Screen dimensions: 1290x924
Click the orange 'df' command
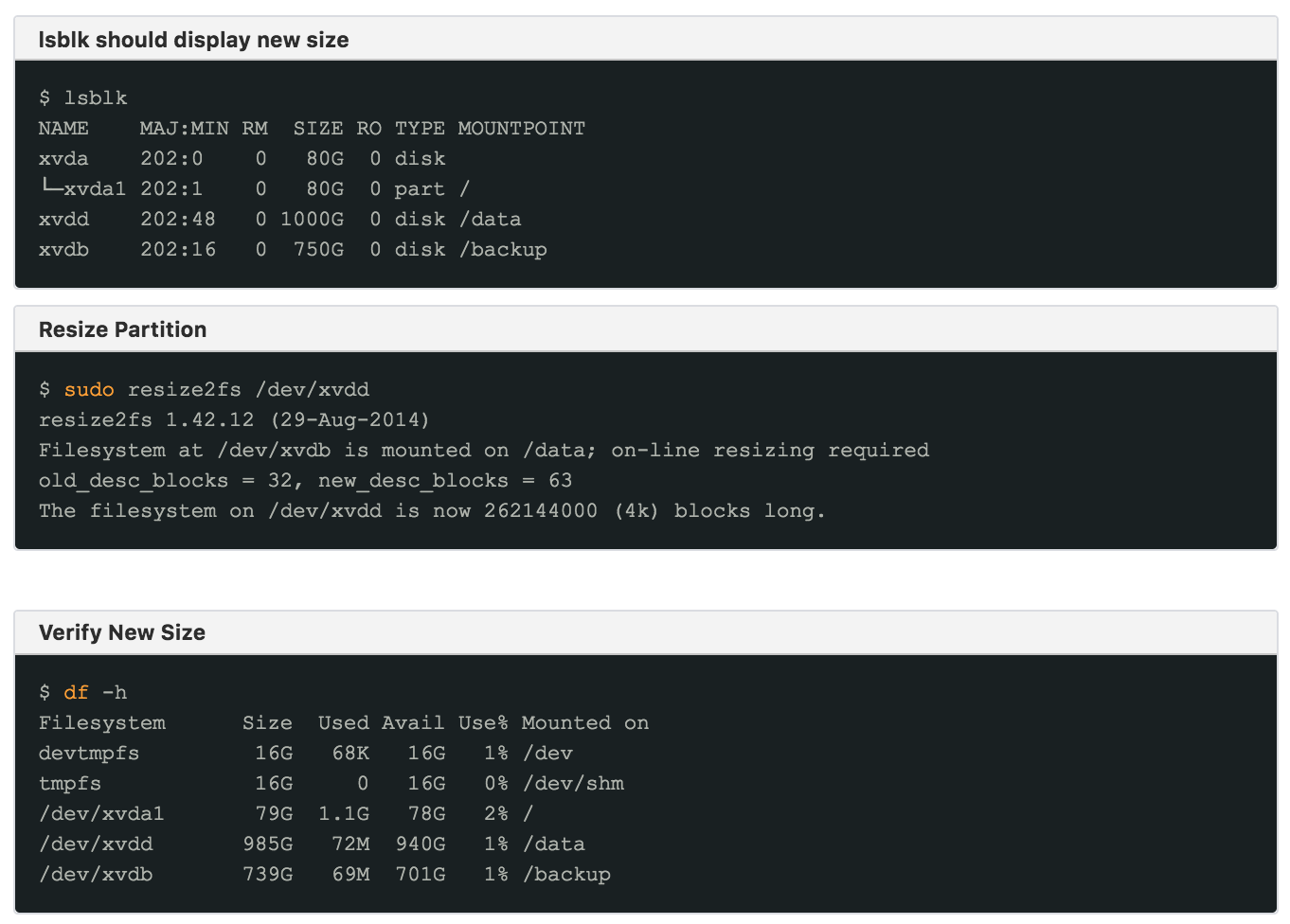pyautogui.click(x=77, y=692)
